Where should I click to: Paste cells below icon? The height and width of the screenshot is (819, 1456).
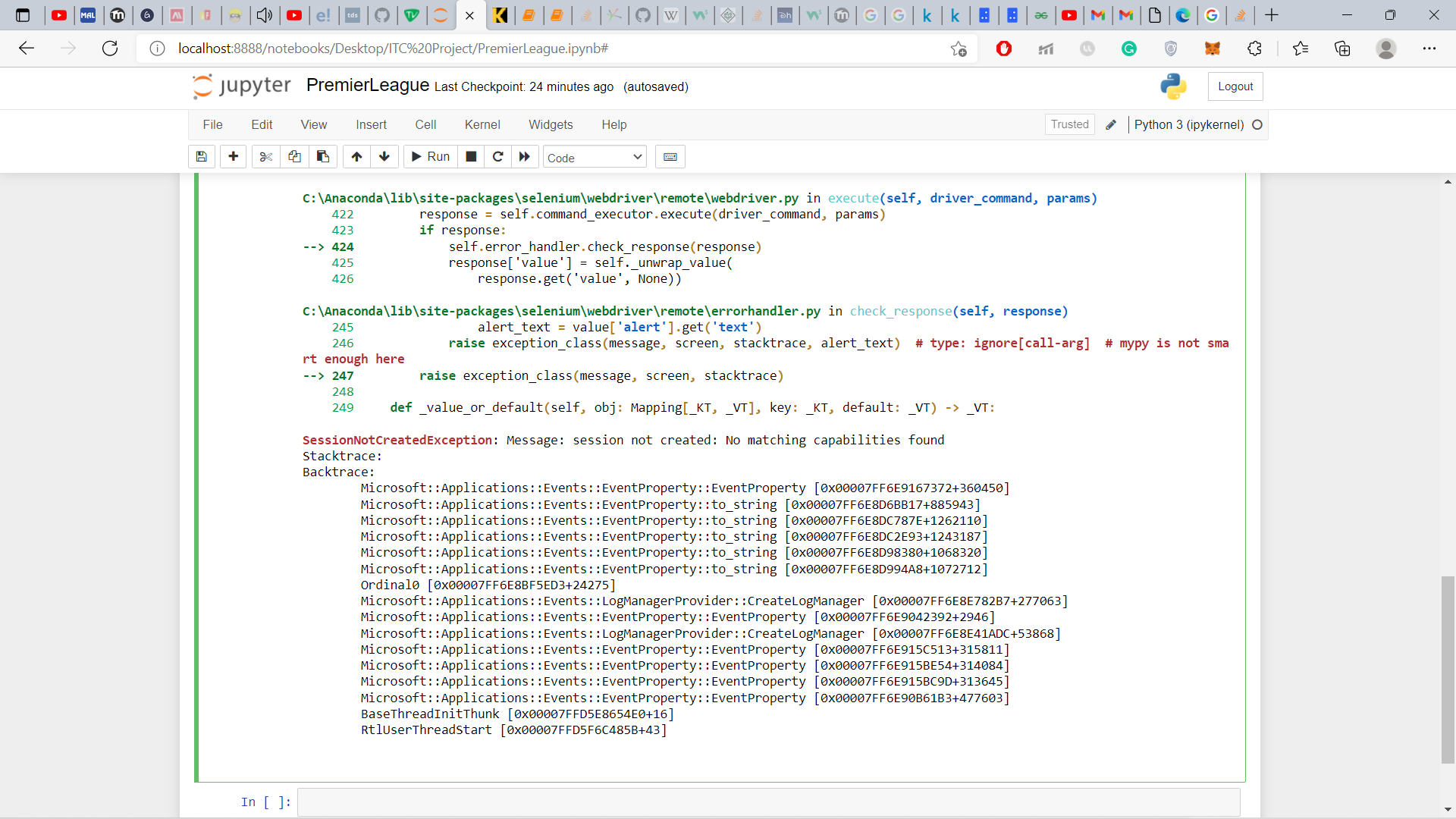coord(323,157)
